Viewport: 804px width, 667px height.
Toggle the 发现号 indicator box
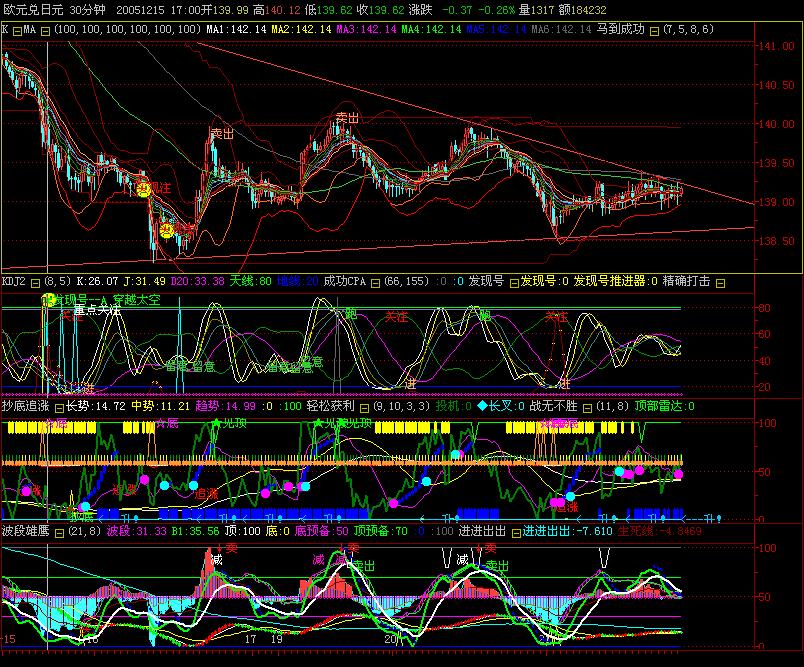pos(514,283)
